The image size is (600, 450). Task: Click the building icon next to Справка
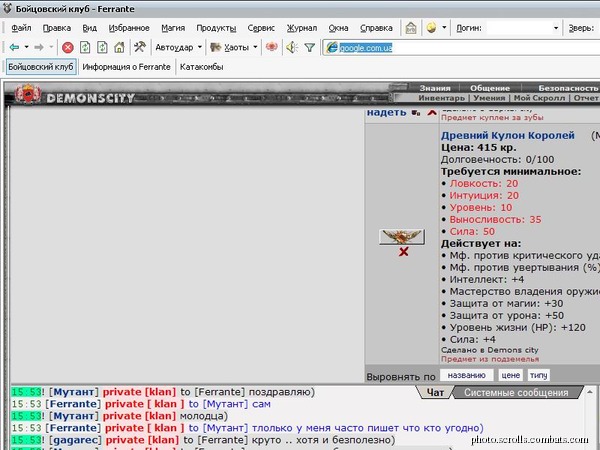pos(411,28)
